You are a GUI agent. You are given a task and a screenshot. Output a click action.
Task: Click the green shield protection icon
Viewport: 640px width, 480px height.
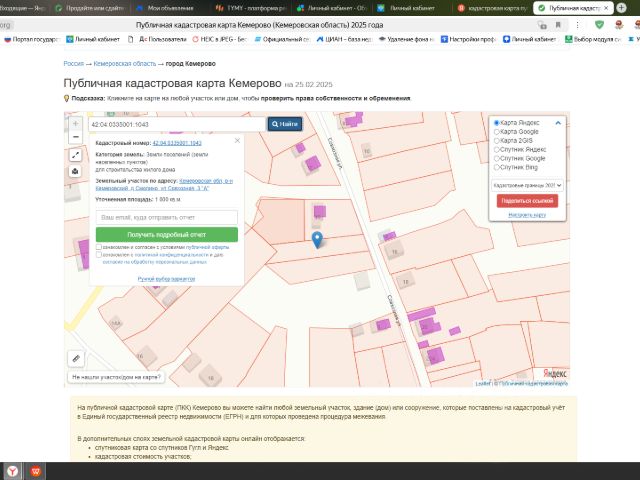pos(599,25)
